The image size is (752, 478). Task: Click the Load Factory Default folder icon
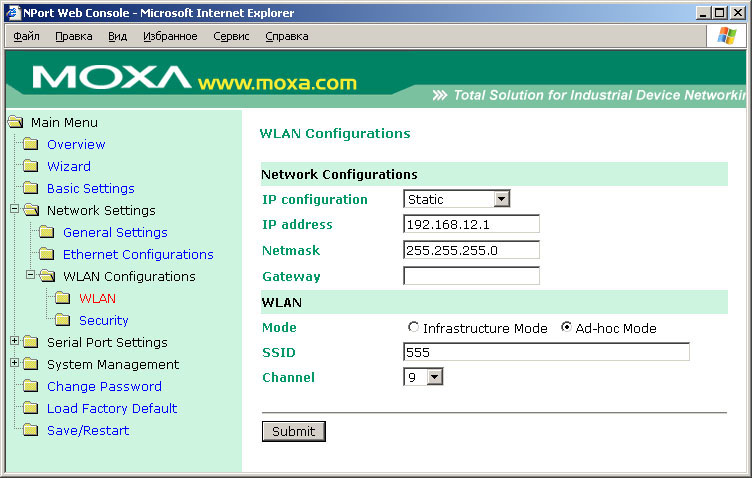pyautogui.click(x=30, y=409)
